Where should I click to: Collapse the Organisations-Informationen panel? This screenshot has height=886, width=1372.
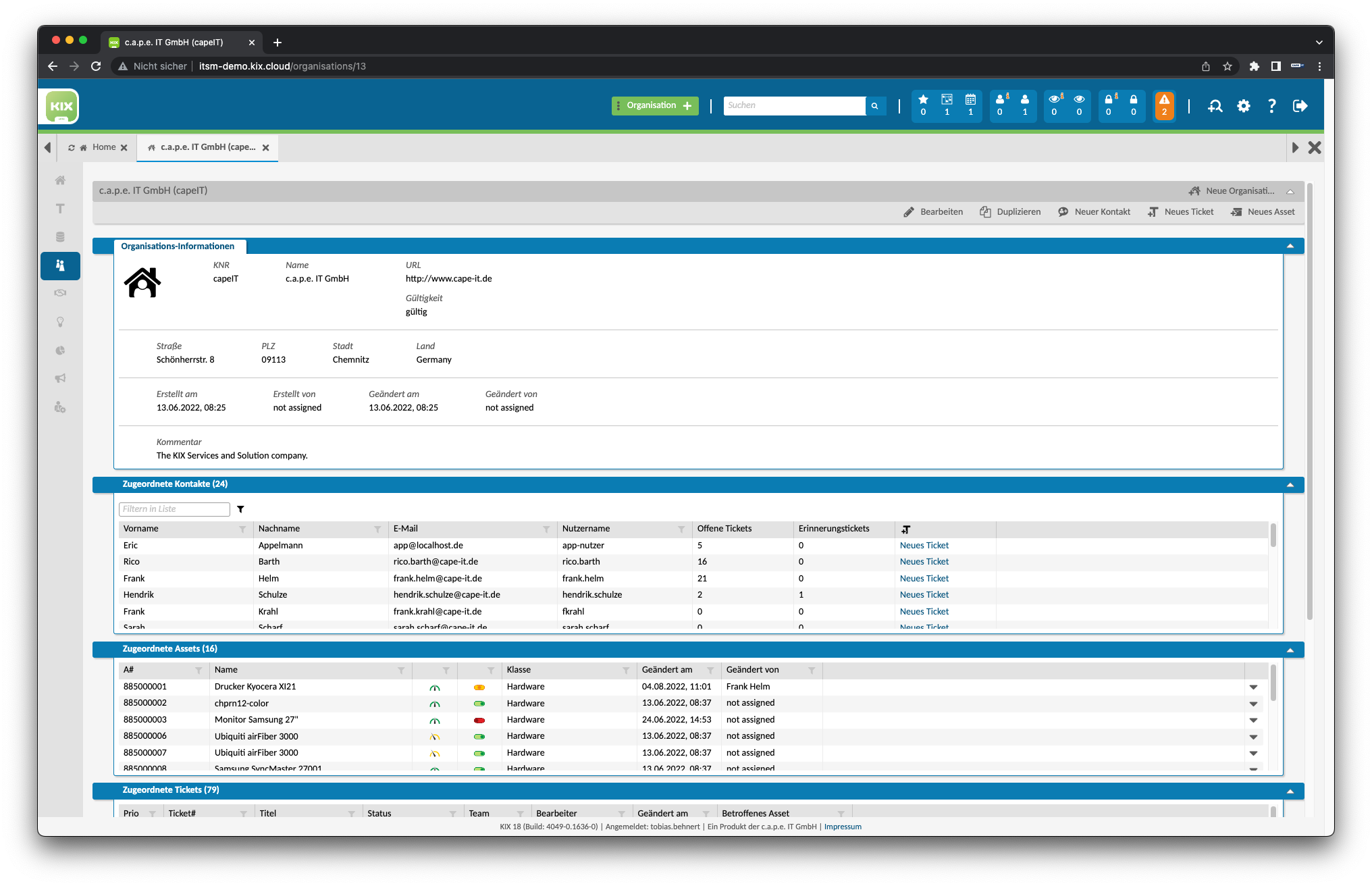click(x=1290, y=246)
